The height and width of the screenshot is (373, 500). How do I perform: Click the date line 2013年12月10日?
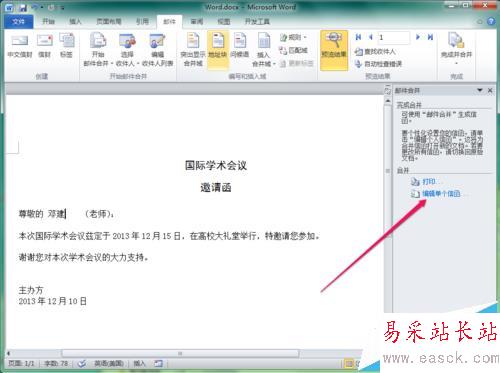[x=53, y=301]
